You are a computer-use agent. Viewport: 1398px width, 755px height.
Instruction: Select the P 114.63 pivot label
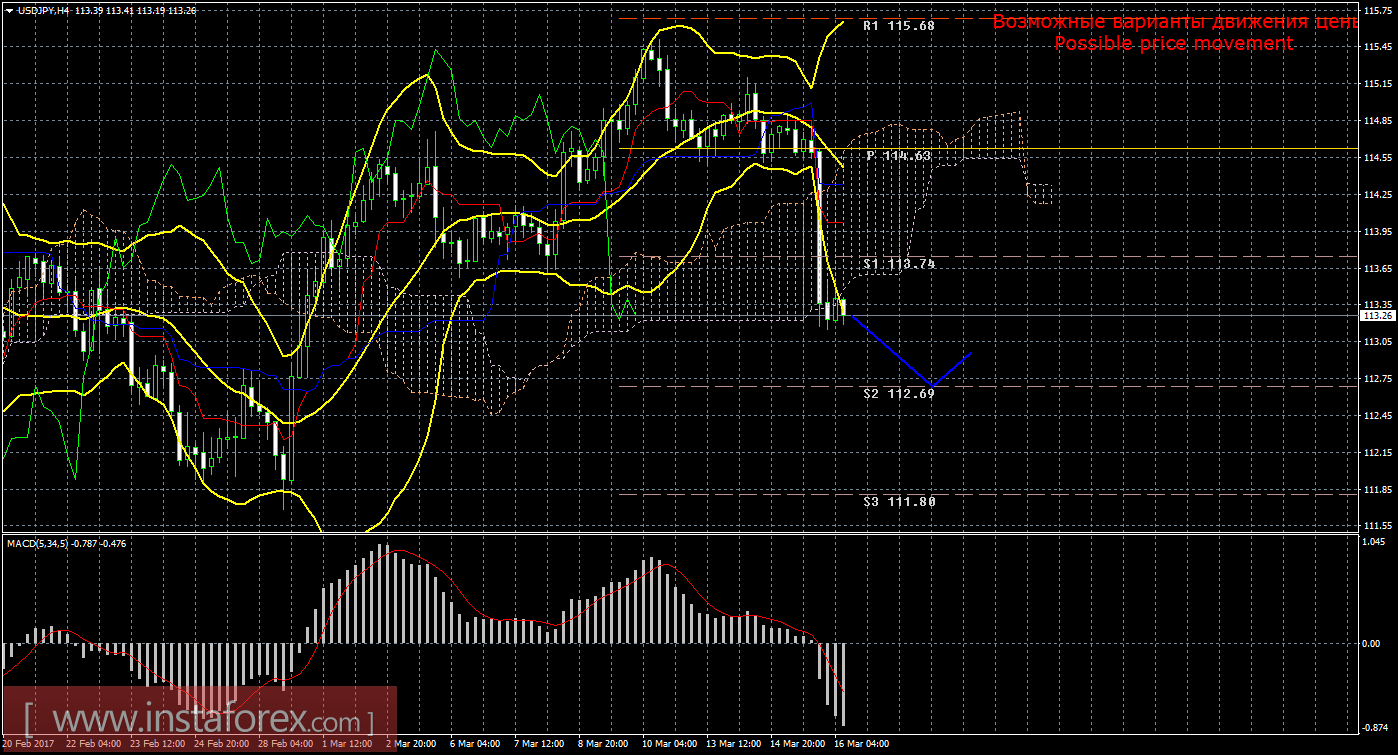click(x=898, y=156)
